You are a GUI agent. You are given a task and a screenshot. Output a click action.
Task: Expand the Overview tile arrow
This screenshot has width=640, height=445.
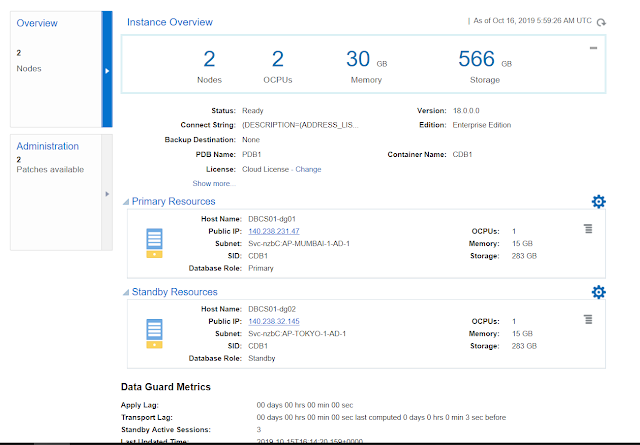point(107,69)
